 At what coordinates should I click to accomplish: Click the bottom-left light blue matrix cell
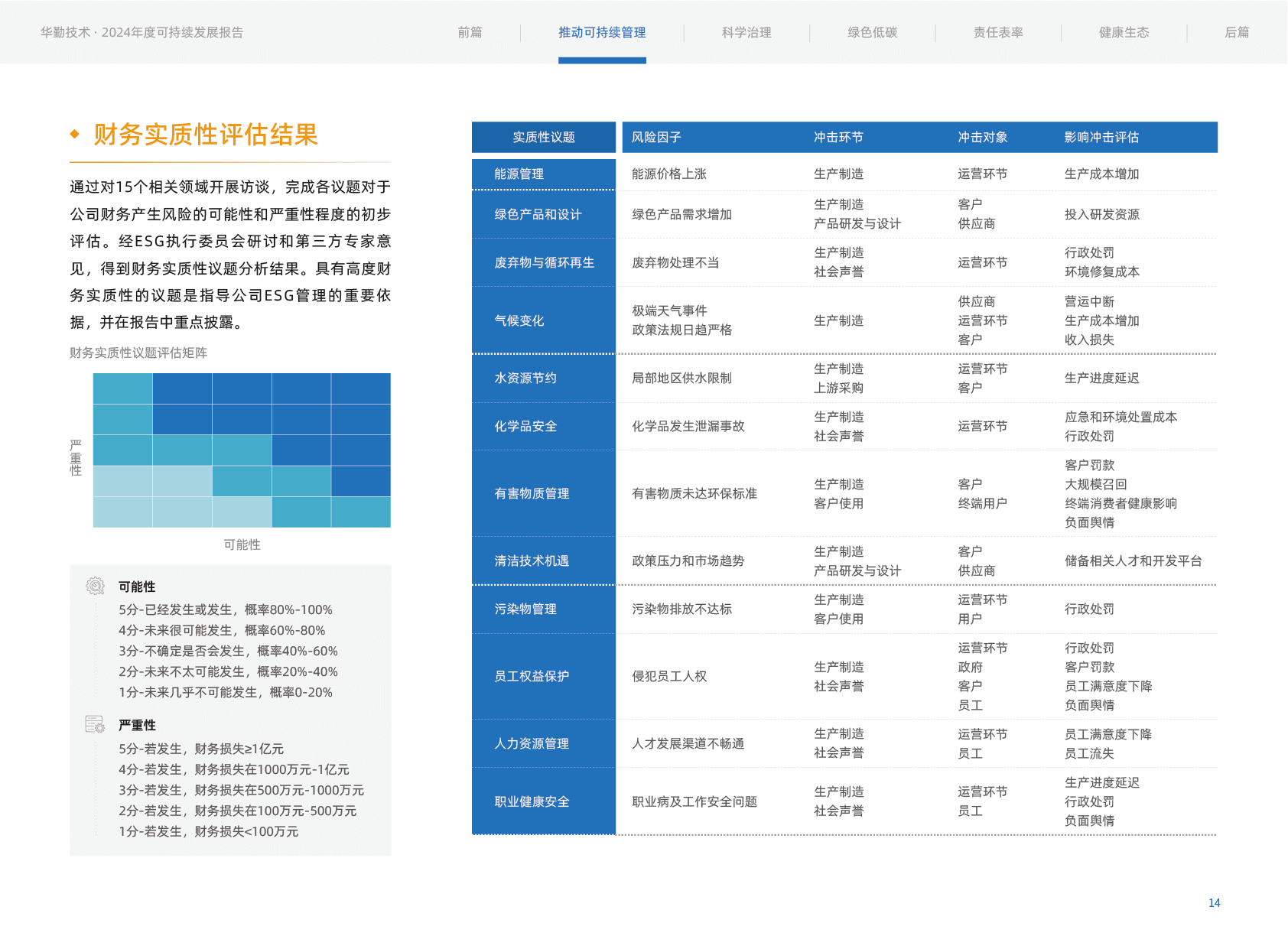122,512
